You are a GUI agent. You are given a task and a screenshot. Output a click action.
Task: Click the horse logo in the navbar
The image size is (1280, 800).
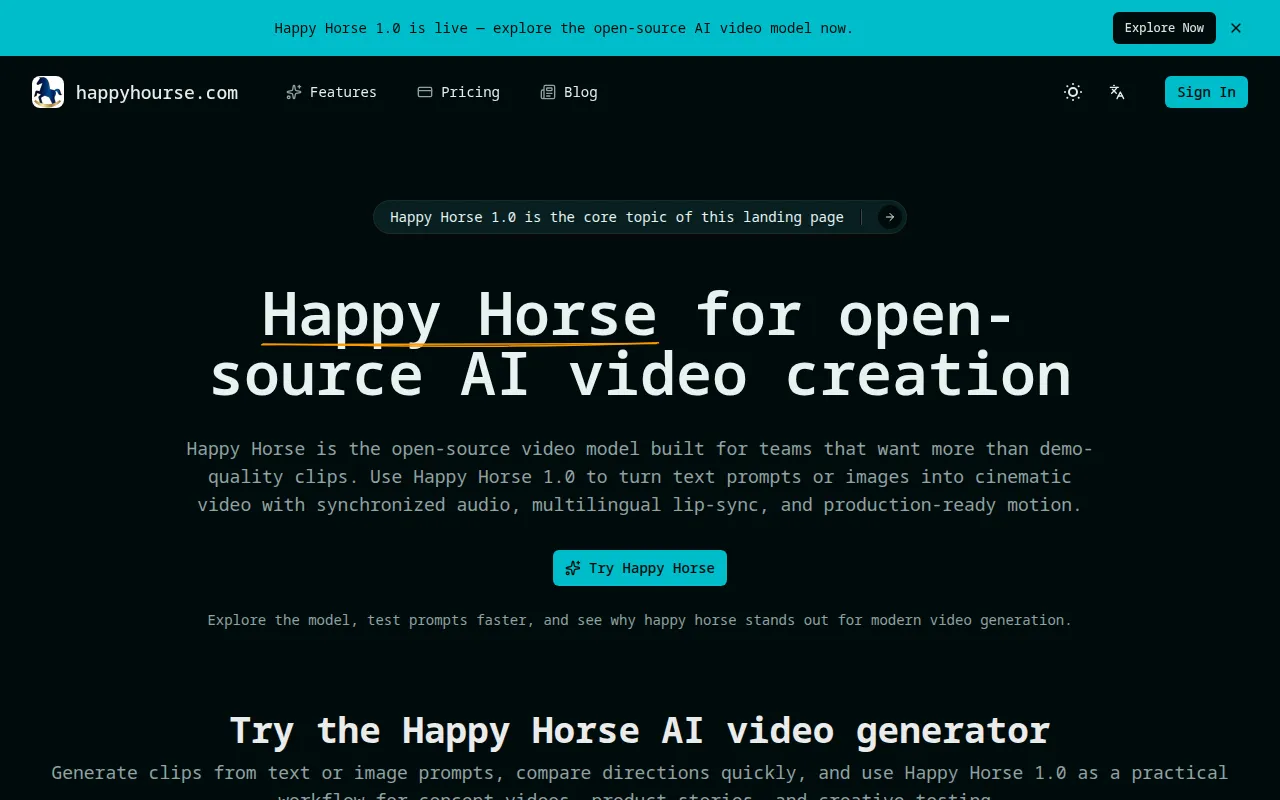pos(47,91)
